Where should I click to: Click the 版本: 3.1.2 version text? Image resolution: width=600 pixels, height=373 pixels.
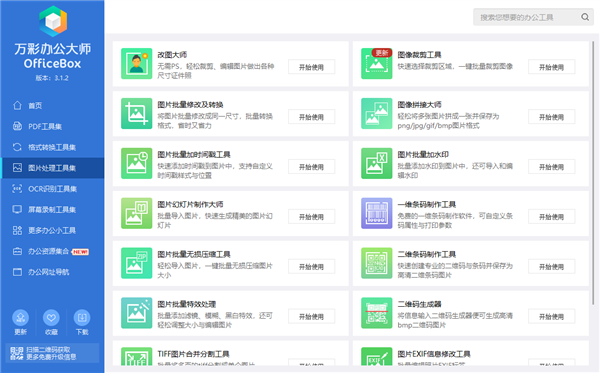click(52, 78)
